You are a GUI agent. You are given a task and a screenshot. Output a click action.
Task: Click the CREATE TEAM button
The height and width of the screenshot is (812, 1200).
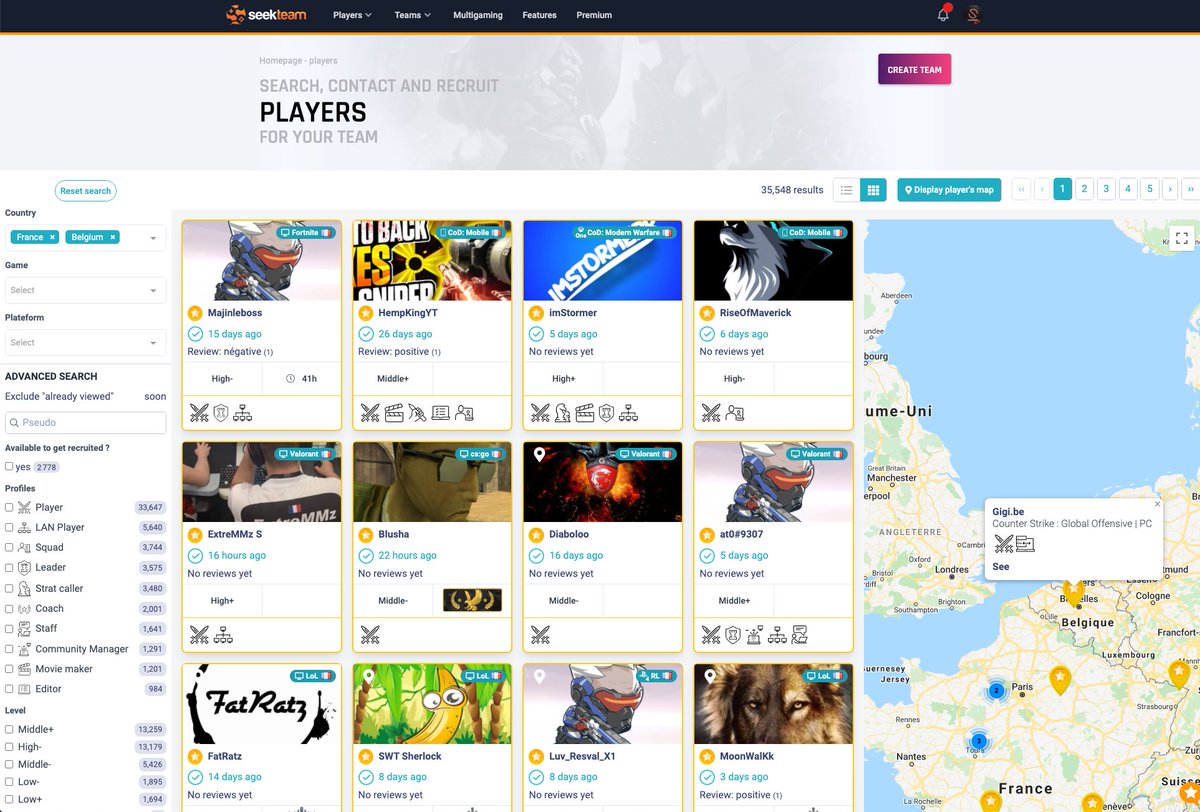(x=914, y=70)
